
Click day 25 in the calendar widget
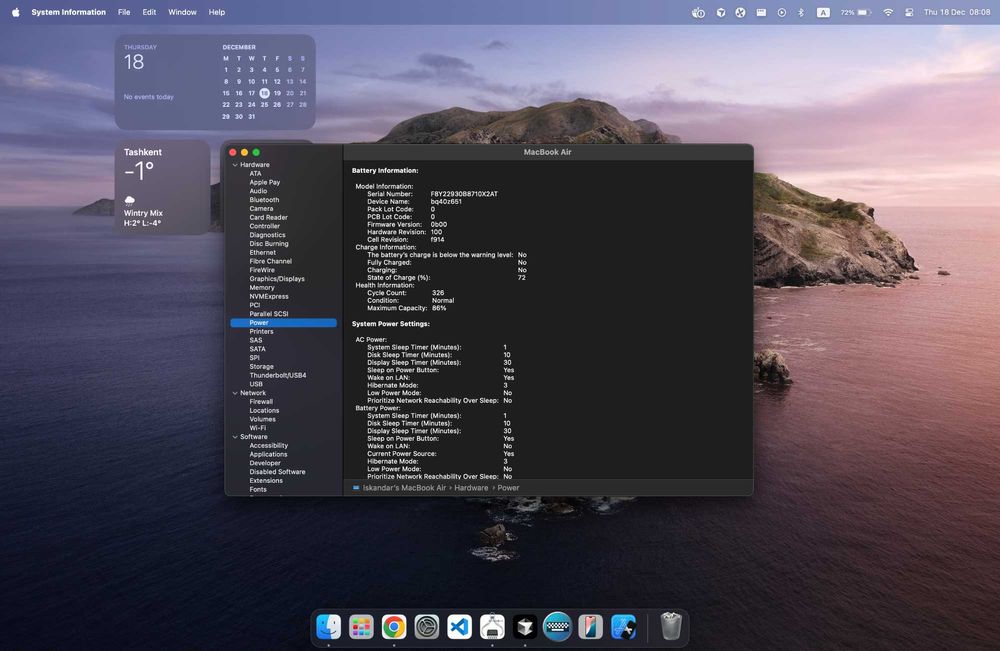click(264, 105)
